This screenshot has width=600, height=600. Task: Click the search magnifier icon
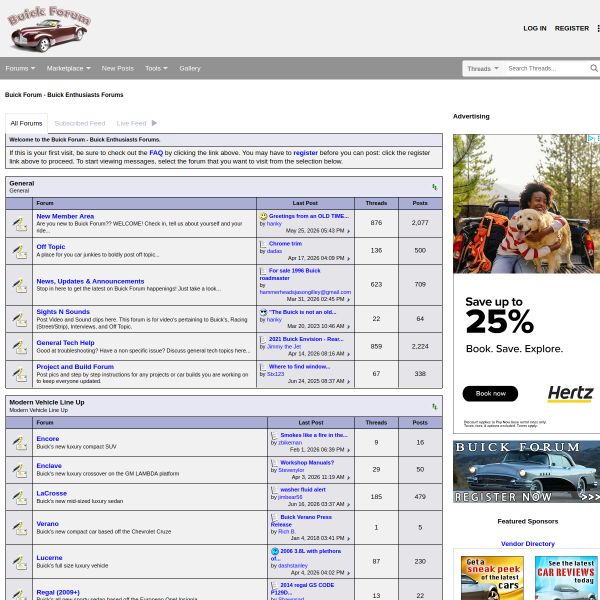point(593,68)
